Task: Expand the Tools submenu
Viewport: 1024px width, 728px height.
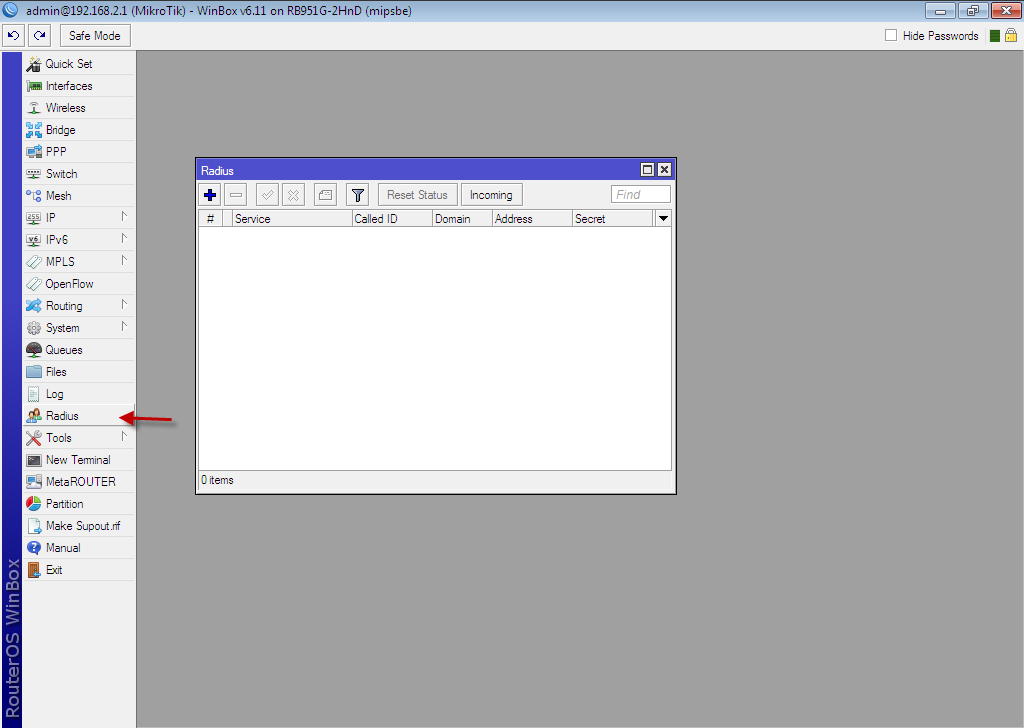Action: [79, 438]
